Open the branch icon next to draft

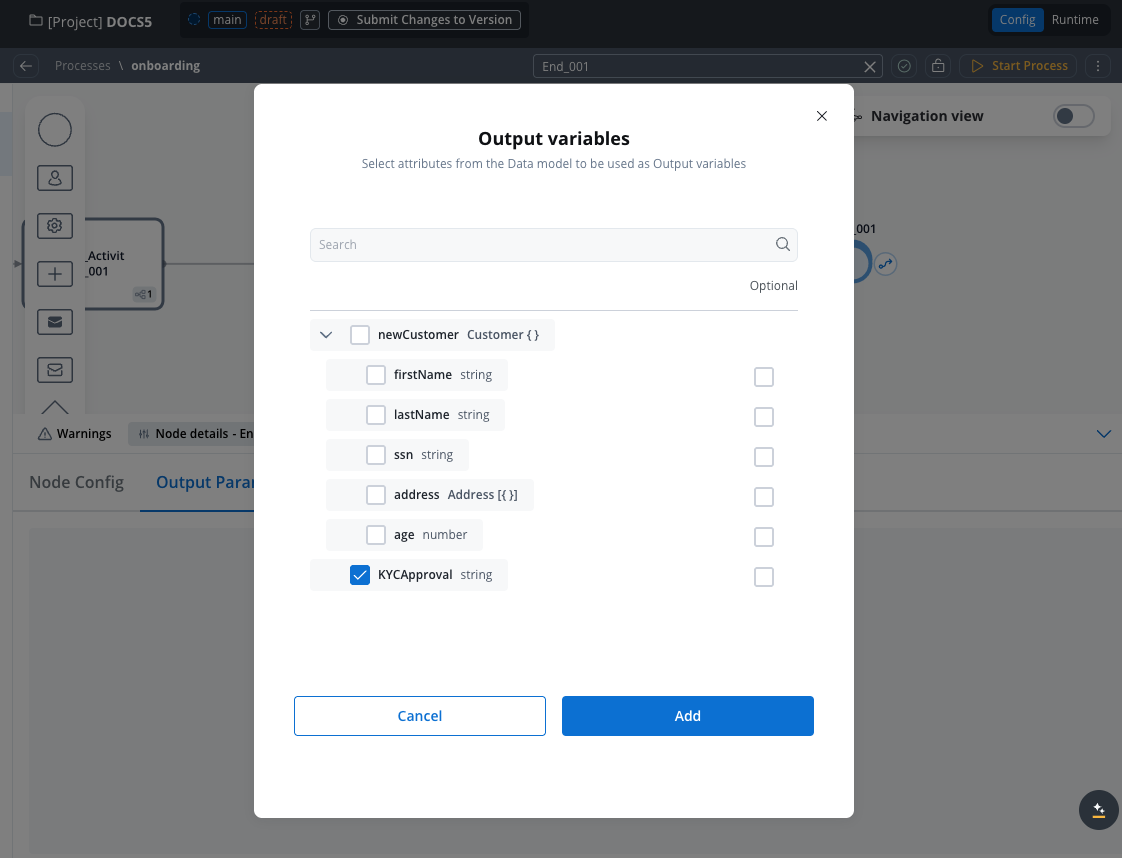pyautogui.click(x=310, y=20)
